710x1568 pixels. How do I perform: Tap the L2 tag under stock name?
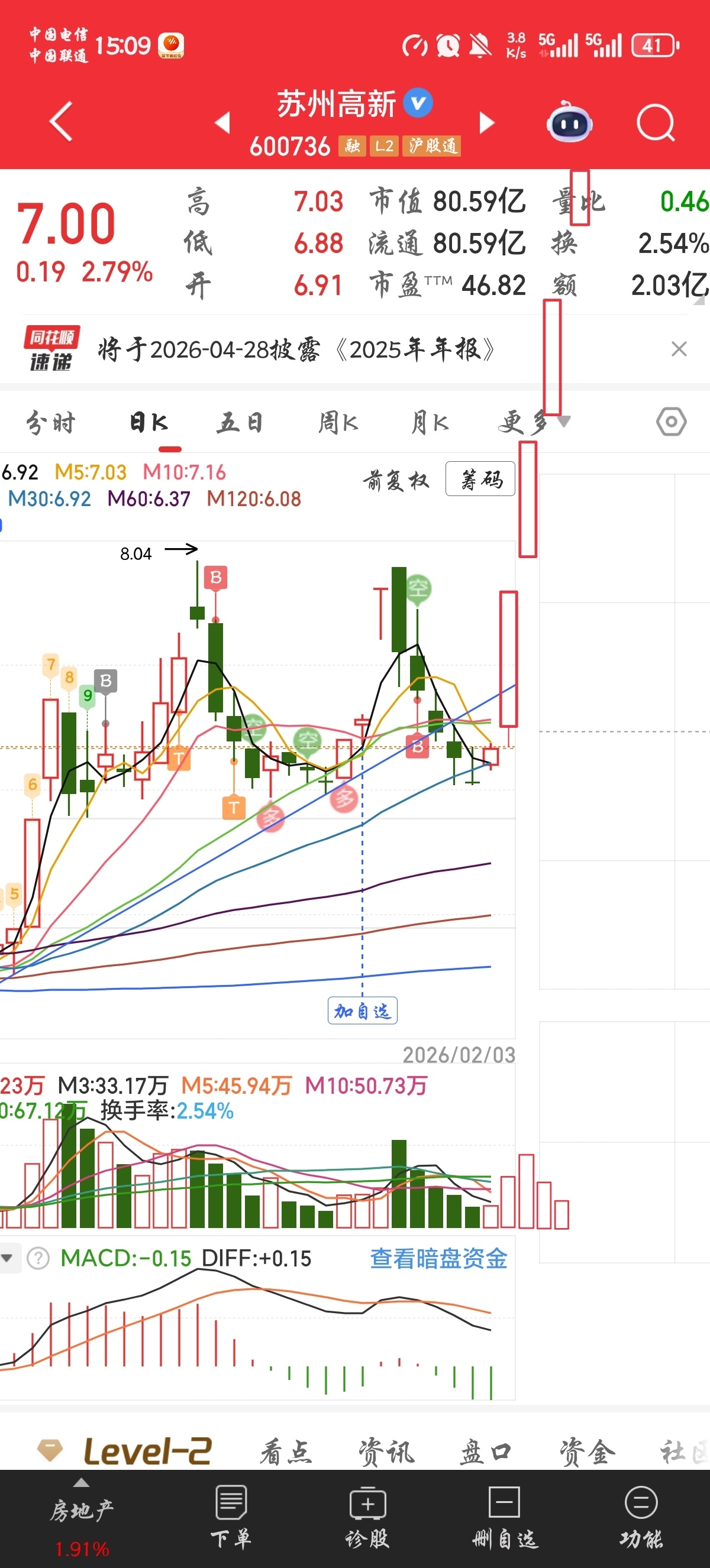pos(384,145)
